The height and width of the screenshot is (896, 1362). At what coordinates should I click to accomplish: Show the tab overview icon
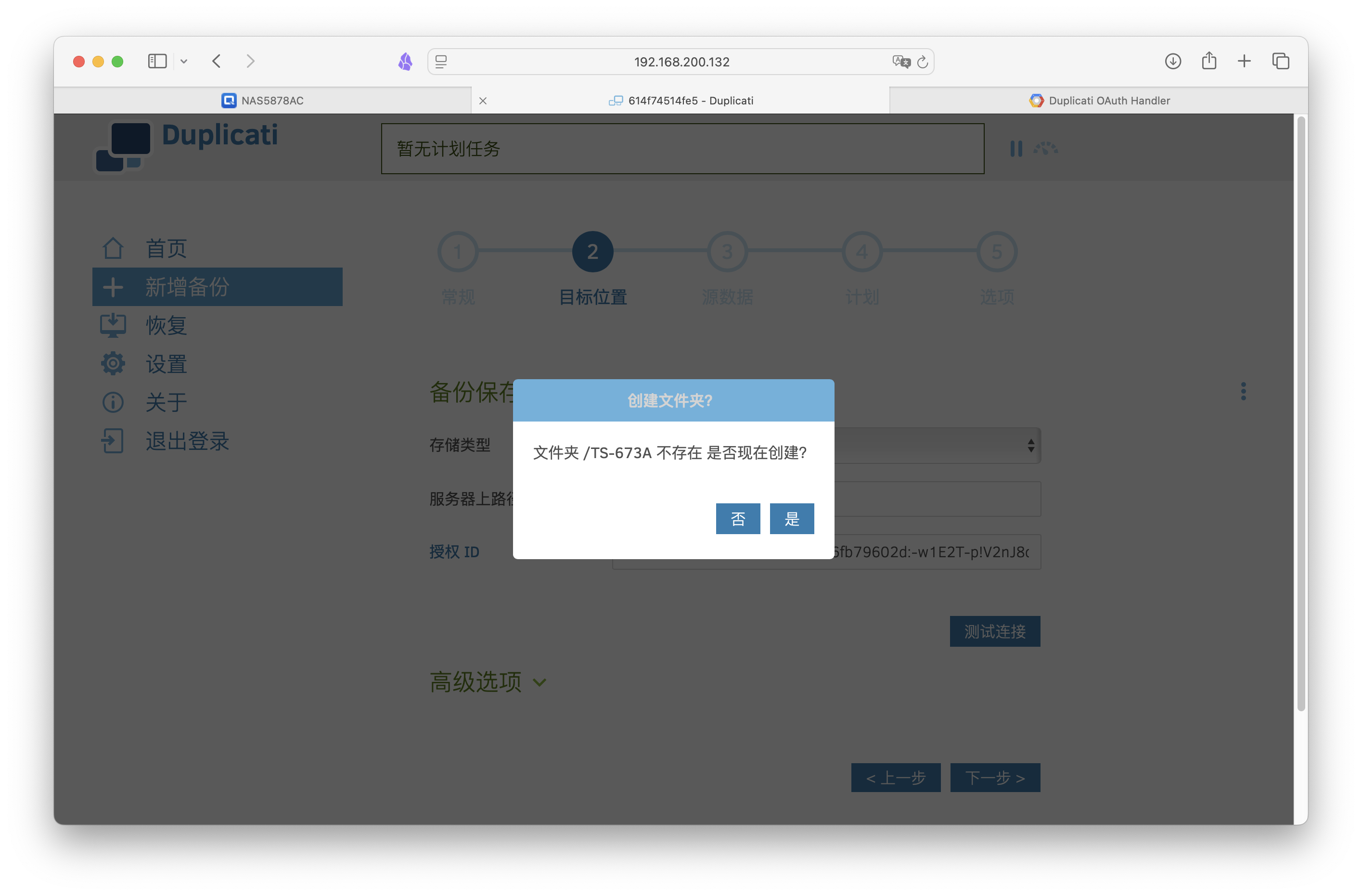point(1280,61)
